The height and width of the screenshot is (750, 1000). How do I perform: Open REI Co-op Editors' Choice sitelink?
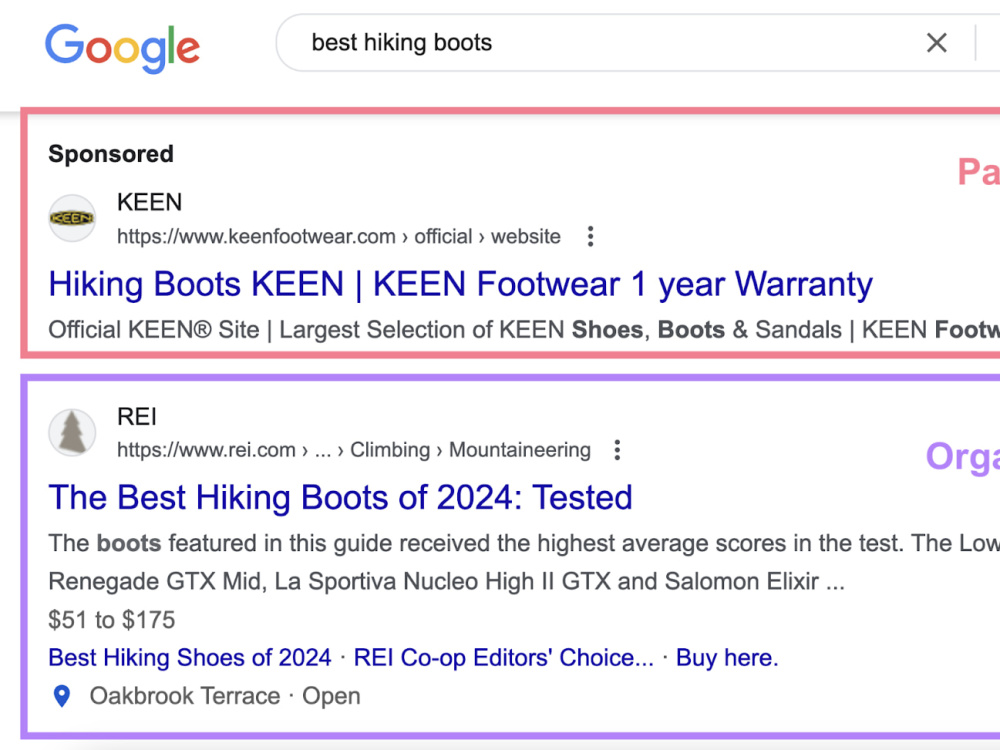[x=504, y=658]
